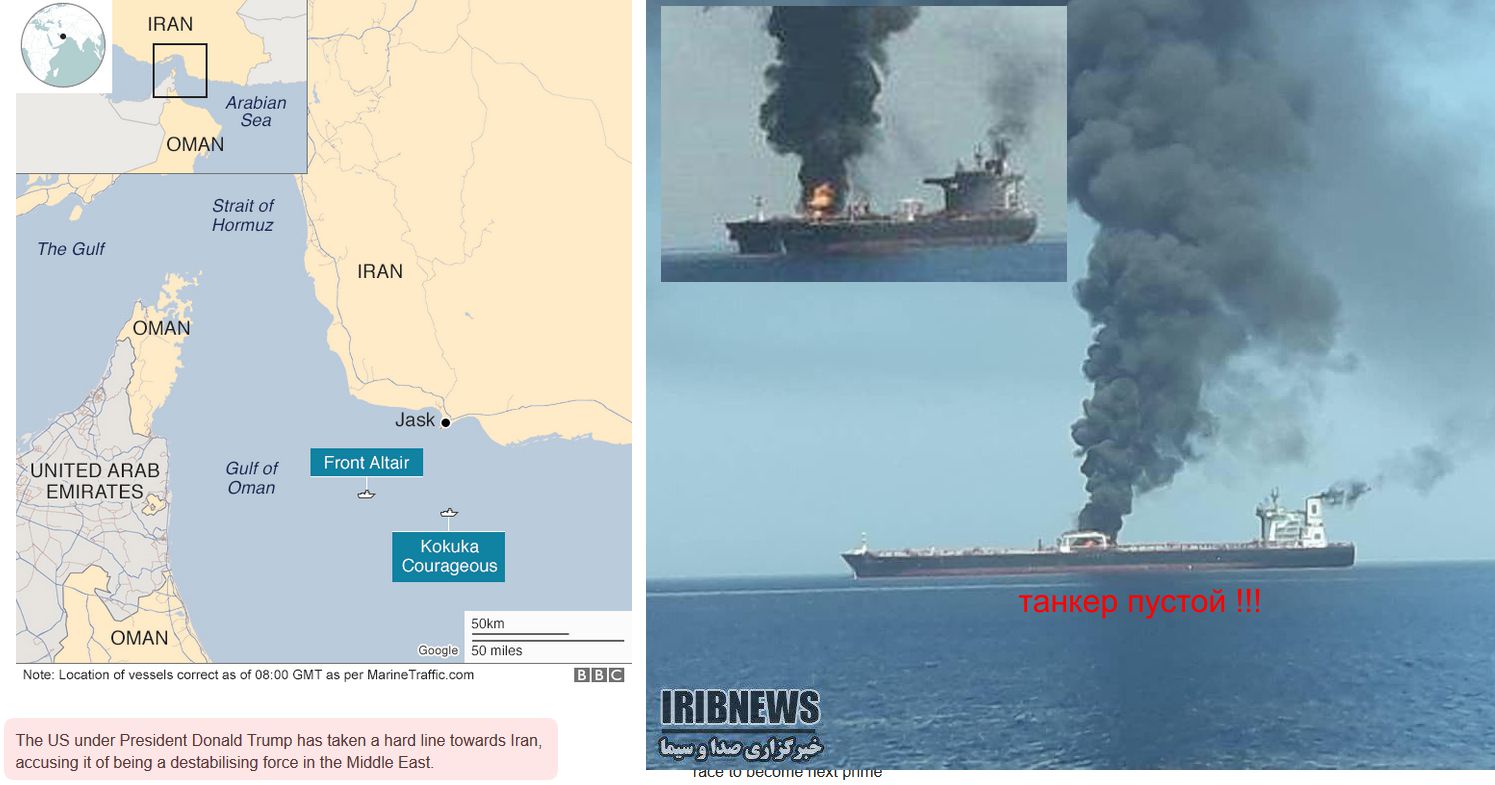Click the globe inset icon
This screenshot has height=785, width=1495.
pyautogui.click(x=64, y=46)
